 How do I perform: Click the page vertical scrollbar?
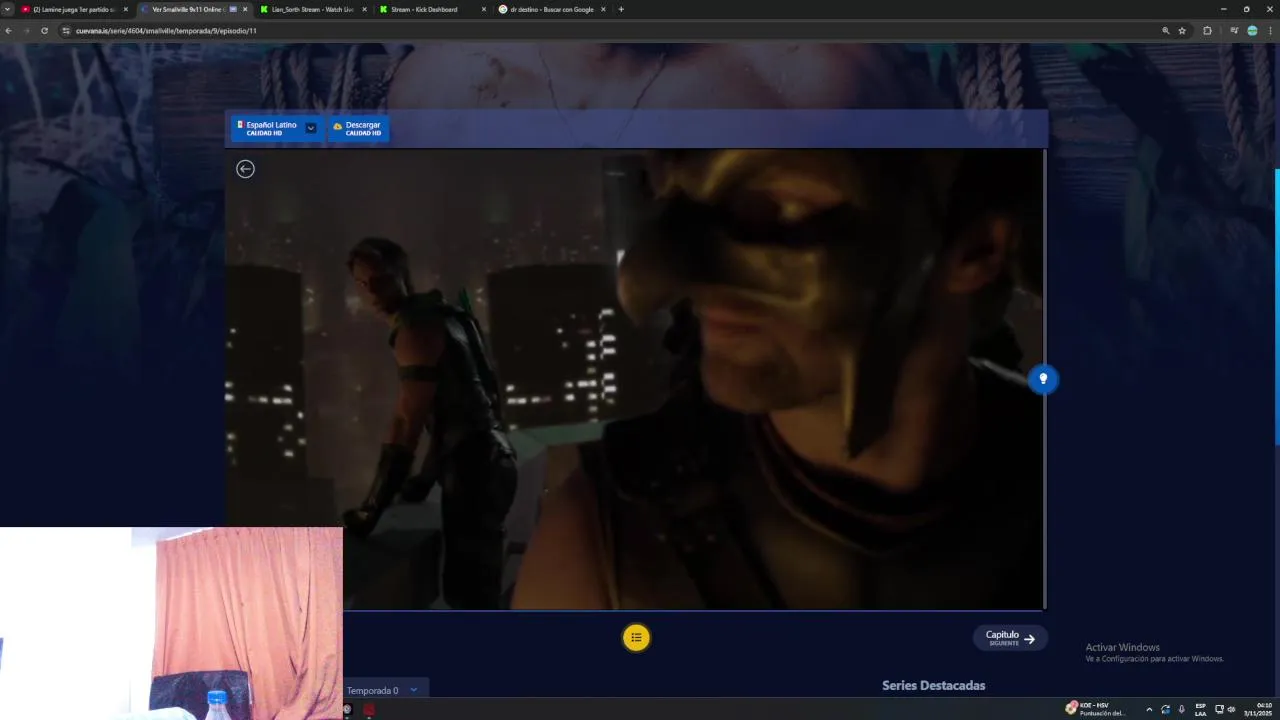tap(1277, 307)
